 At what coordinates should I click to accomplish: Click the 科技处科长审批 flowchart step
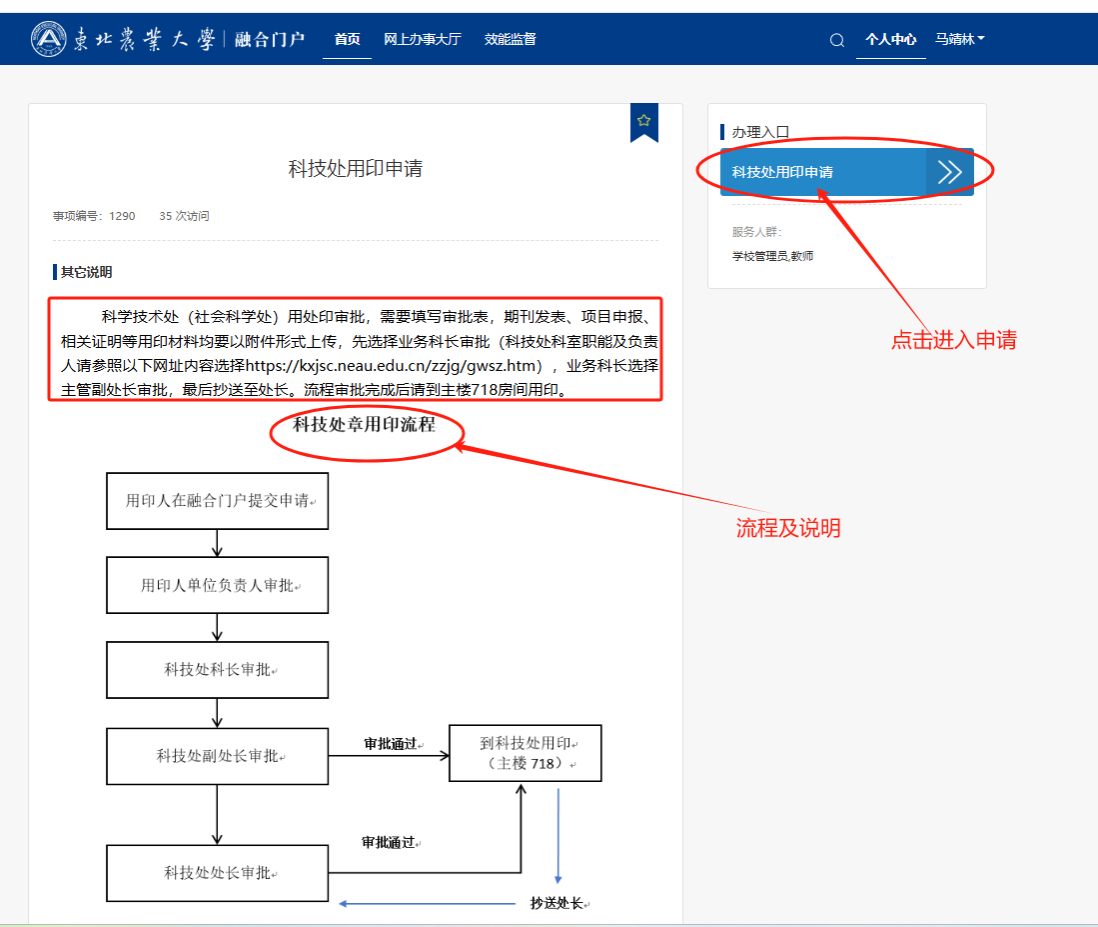coord(217,670)
